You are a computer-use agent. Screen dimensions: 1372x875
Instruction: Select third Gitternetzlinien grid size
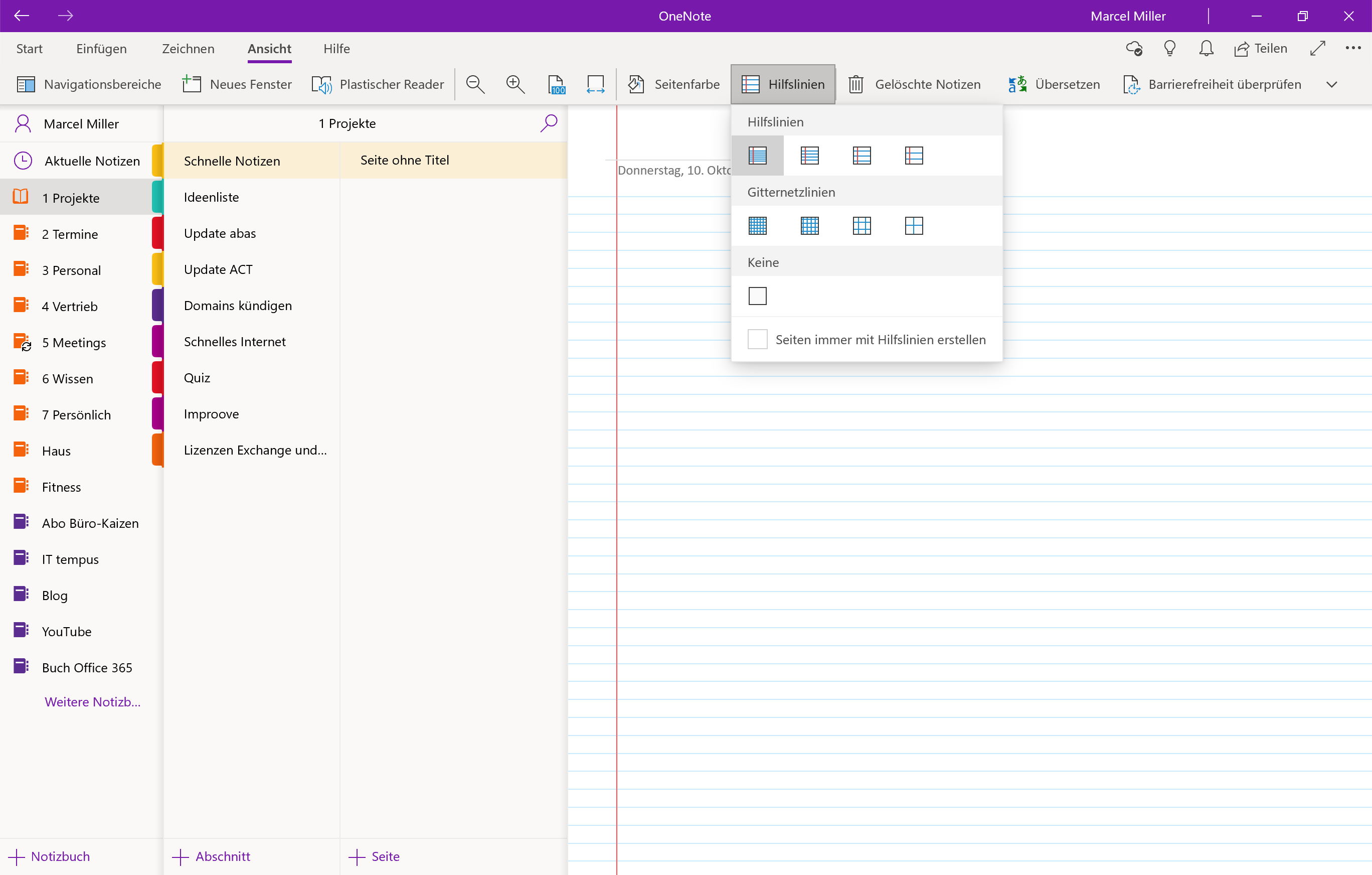click(x=862, y=226)
